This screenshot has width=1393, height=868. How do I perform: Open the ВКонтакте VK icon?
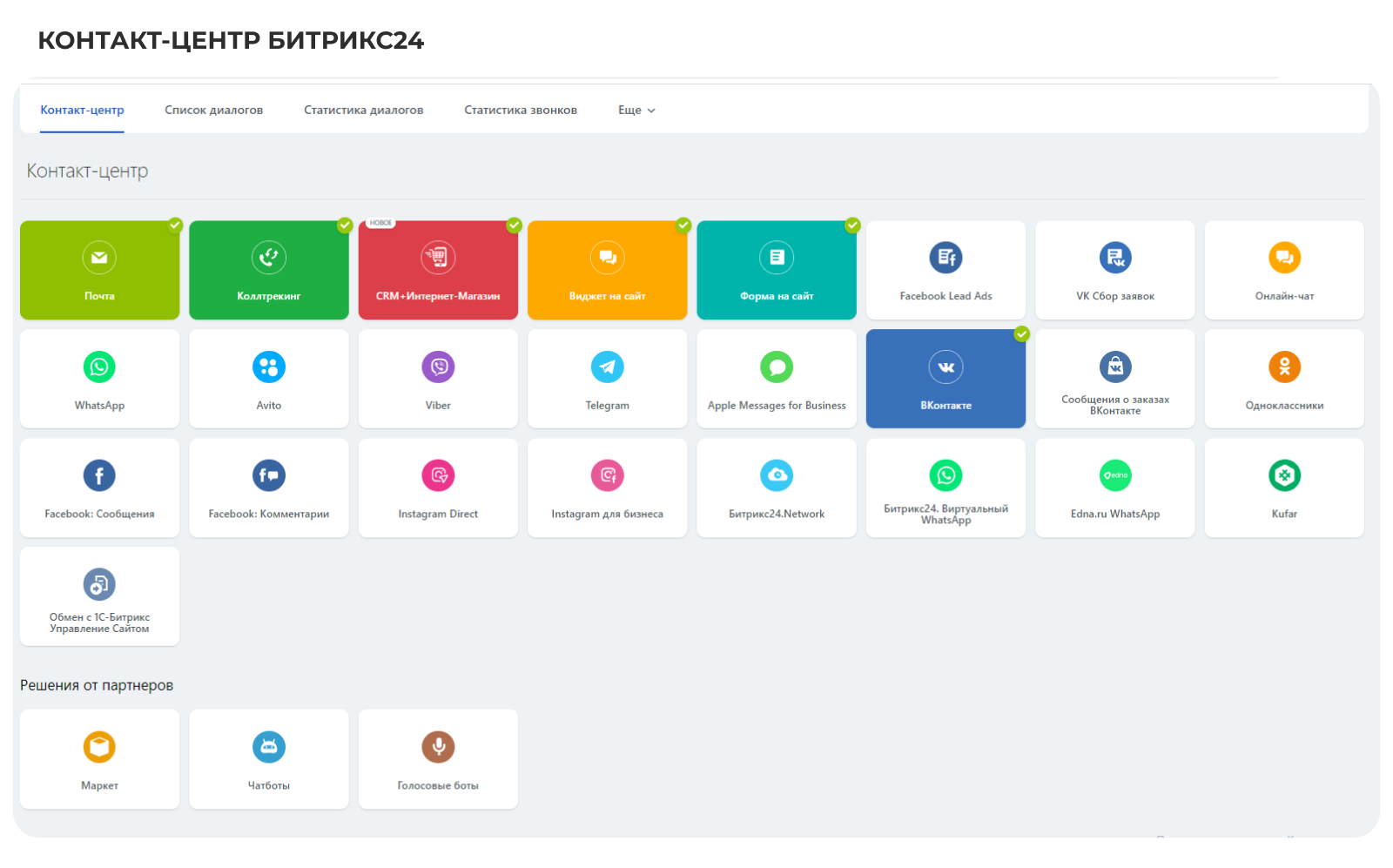[x=946, y=367]
